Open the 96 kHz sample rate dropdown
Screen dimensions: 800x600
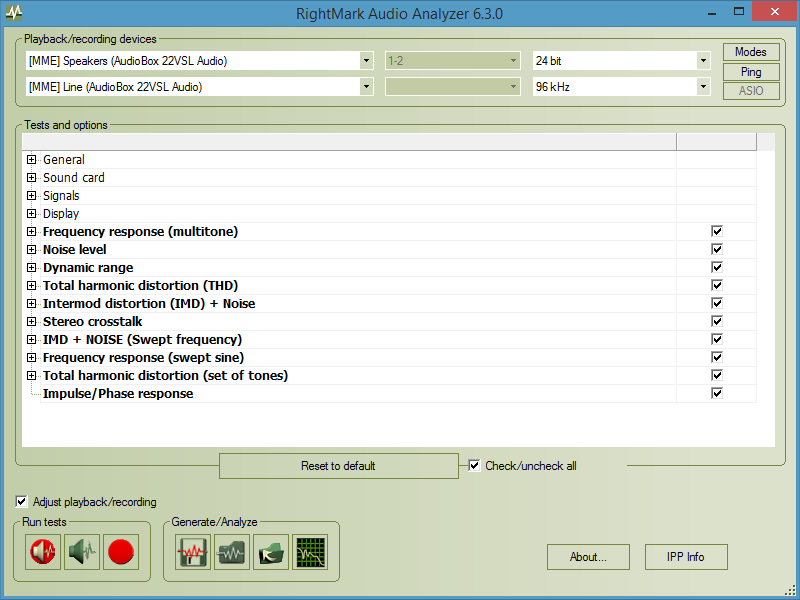(703, 87)
